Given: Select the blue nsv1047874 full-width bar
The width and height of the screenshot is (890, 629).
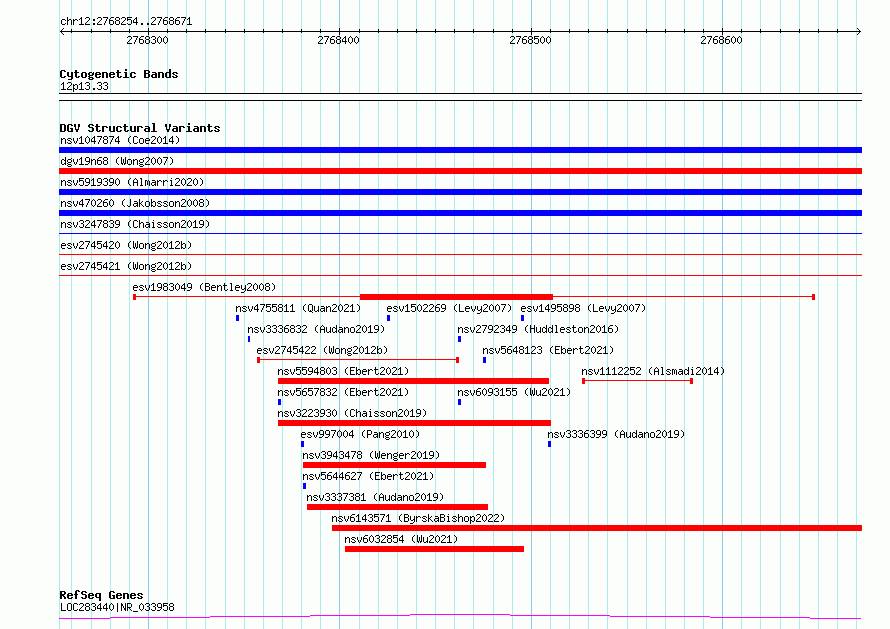Looking at the screenshot, I should [x=460, y=150].
